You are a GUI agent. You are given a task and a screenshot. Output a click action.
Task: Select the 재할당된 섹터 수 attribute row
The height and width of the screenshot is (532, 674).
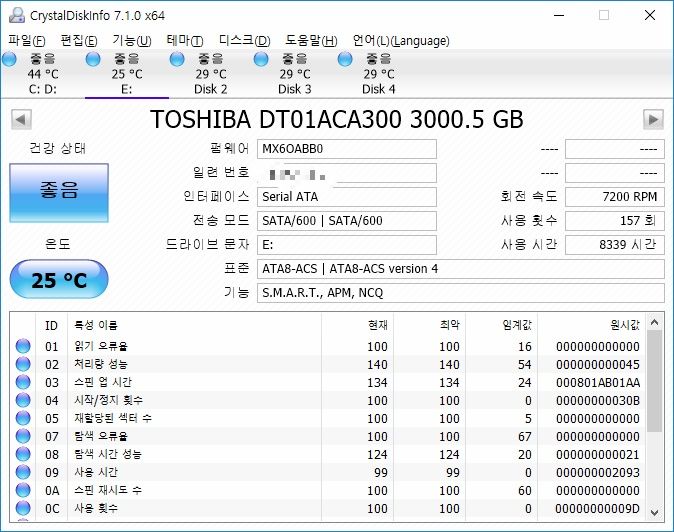pyautogui.click(x=328, y=419)
